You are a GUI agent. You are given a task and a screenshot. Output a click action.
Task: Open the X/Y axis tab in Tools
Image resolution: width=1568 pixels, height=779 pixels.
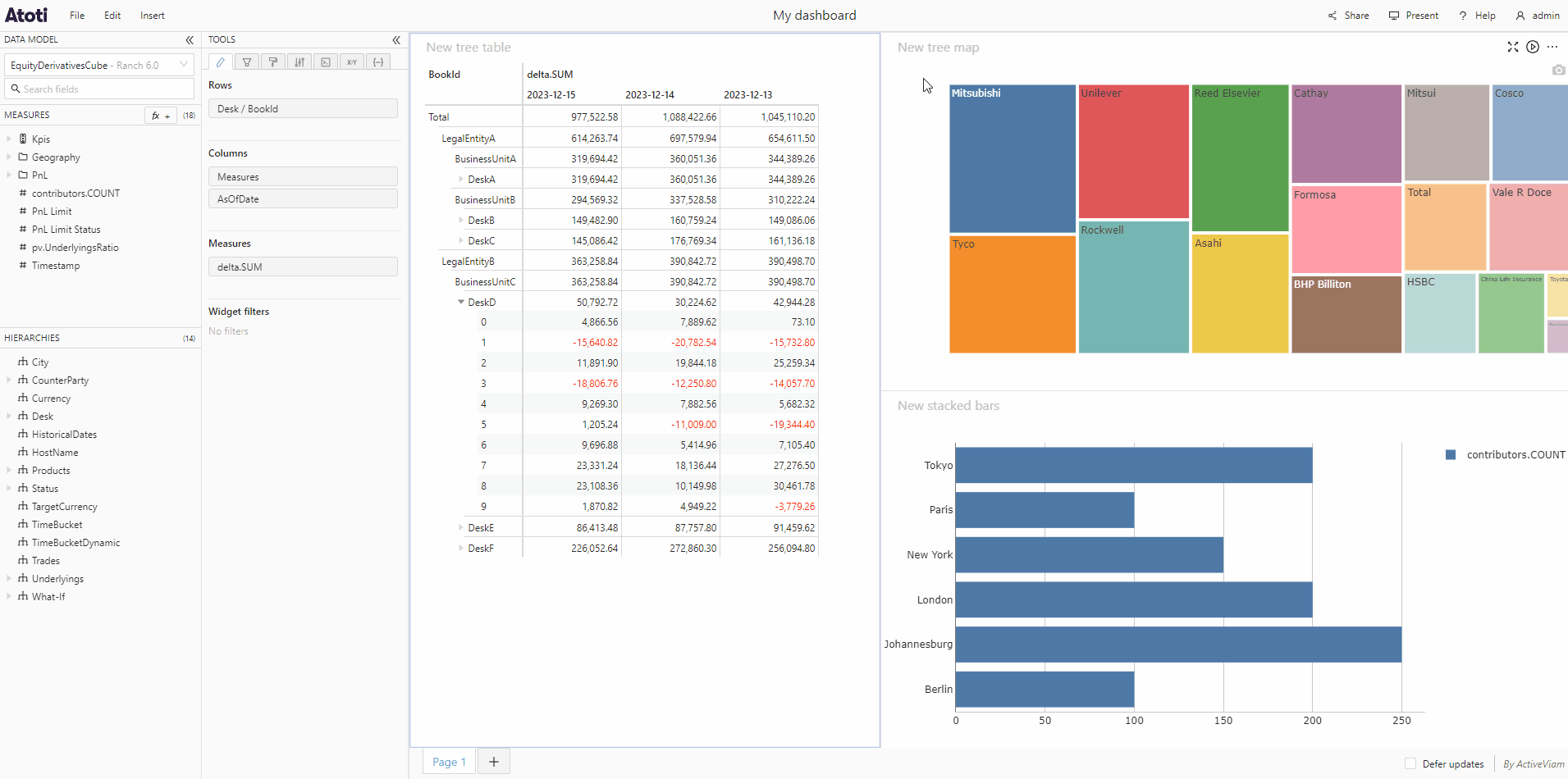coord(352,62)
